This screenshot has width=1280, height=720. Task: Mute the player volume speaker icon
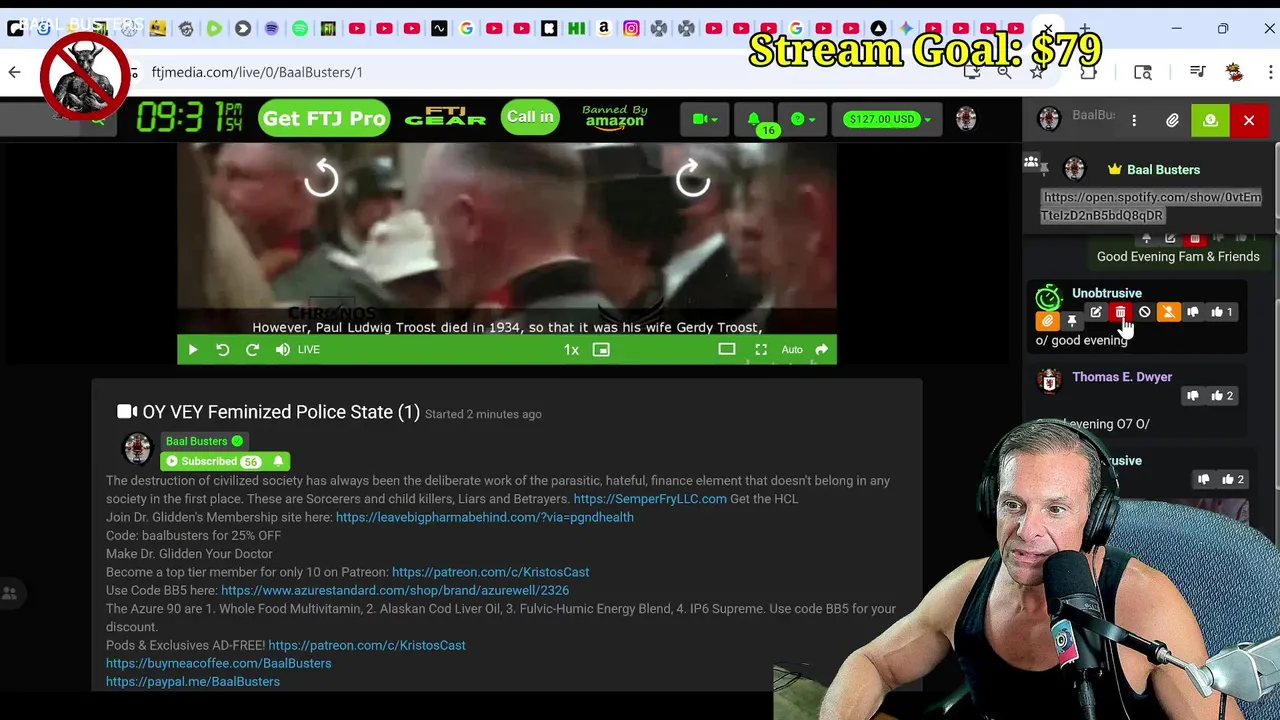pyautogui.click(x=282, y=349)
